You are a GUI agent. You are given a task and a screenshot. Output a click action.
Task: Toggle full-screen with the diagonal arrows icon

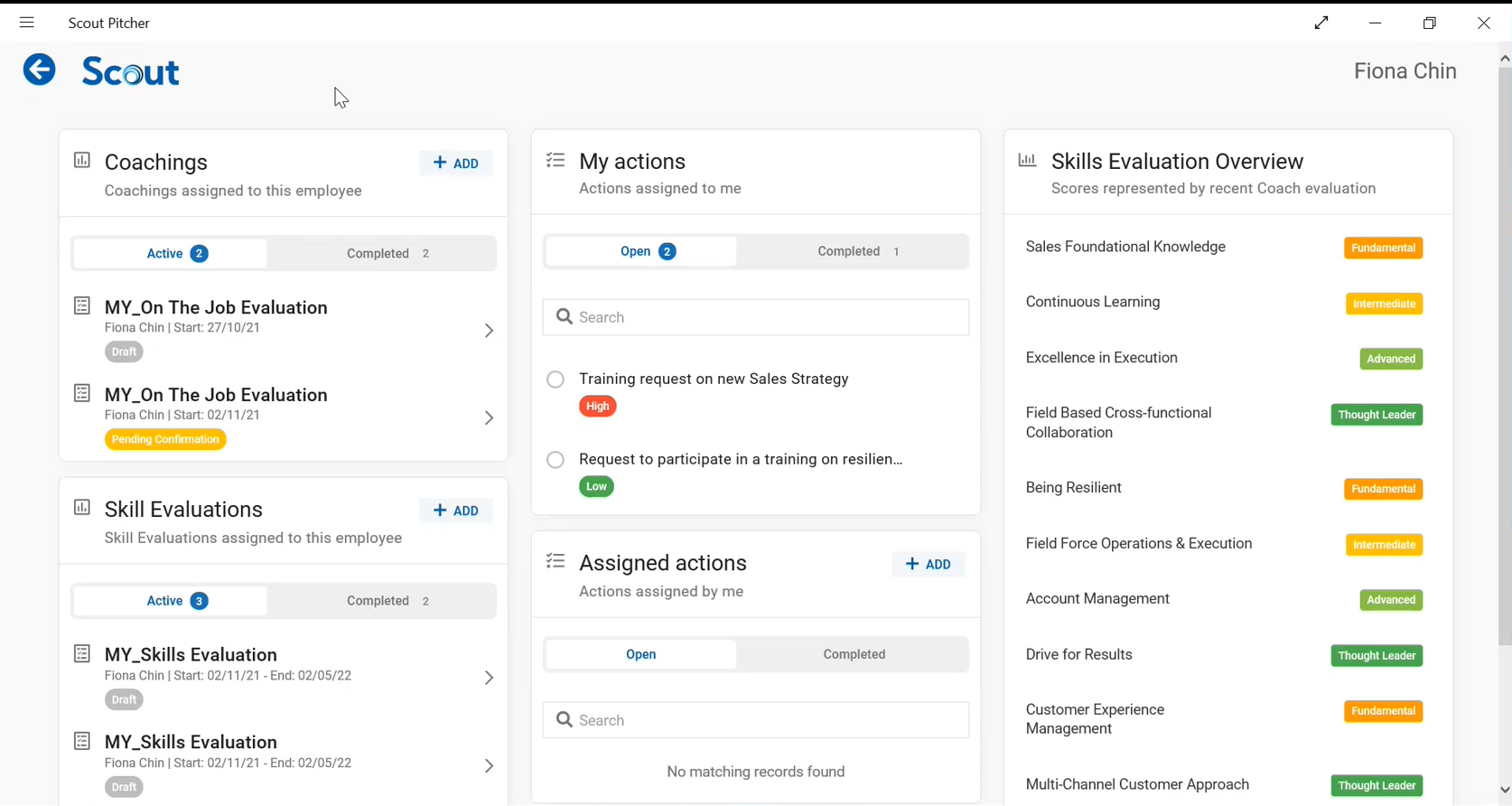[x=1321, y=23]
